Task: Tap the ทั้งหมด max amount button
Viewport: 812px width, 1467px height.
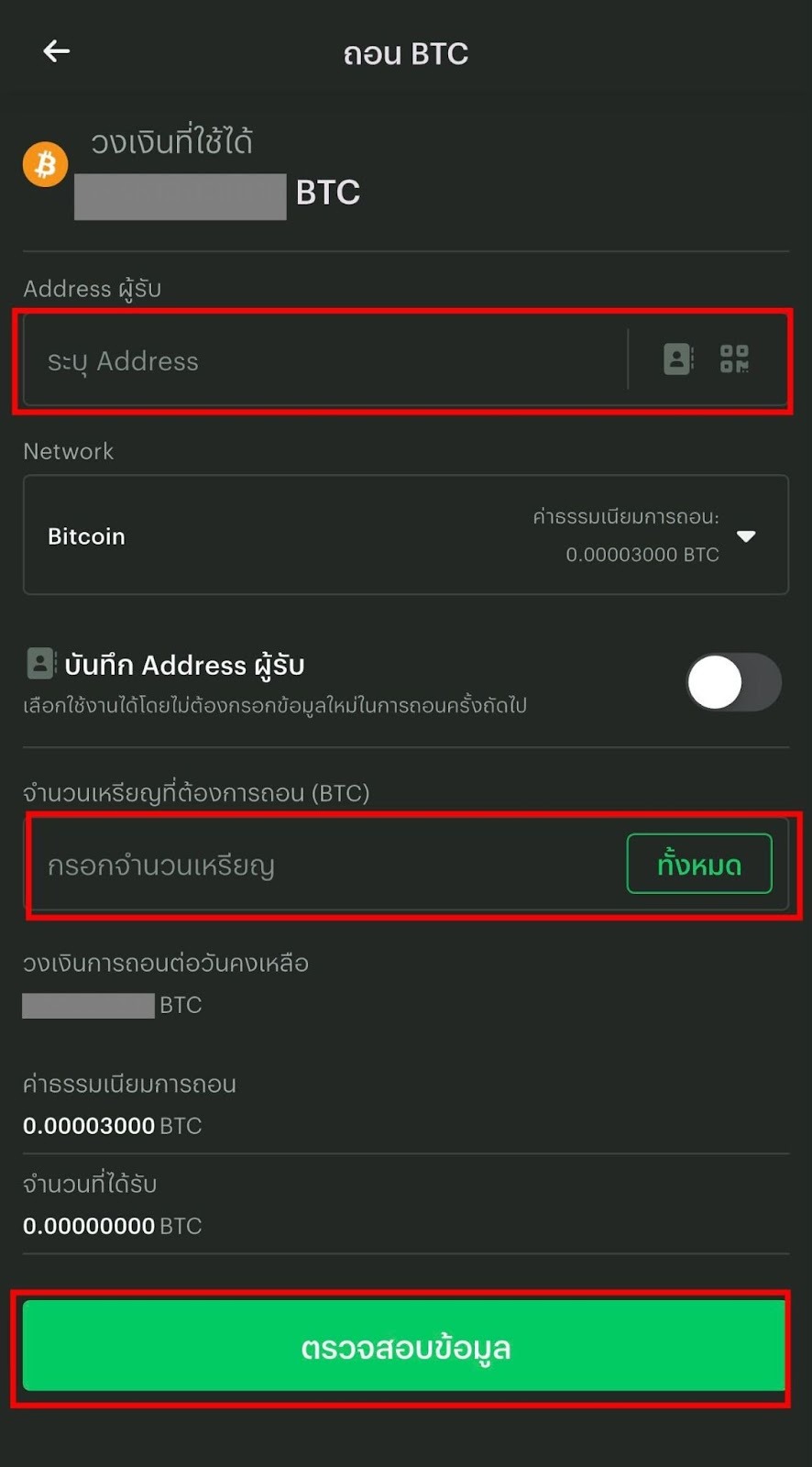Action: [x=699, y=864]
